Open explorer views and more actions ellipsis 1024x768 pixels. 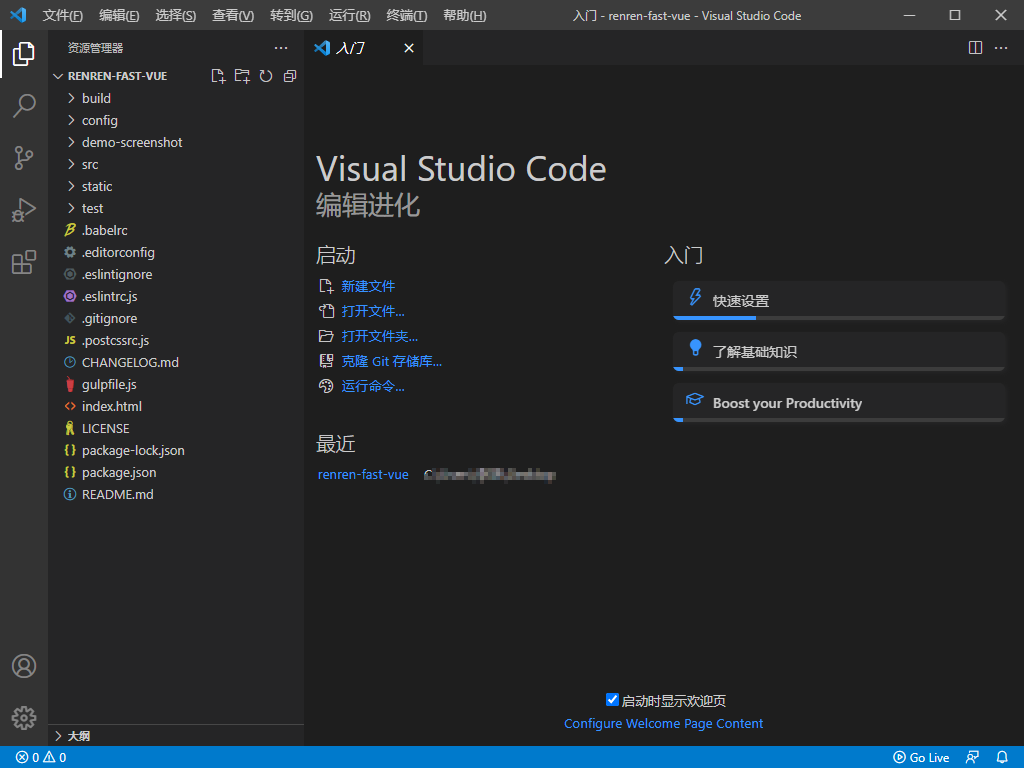281,48
